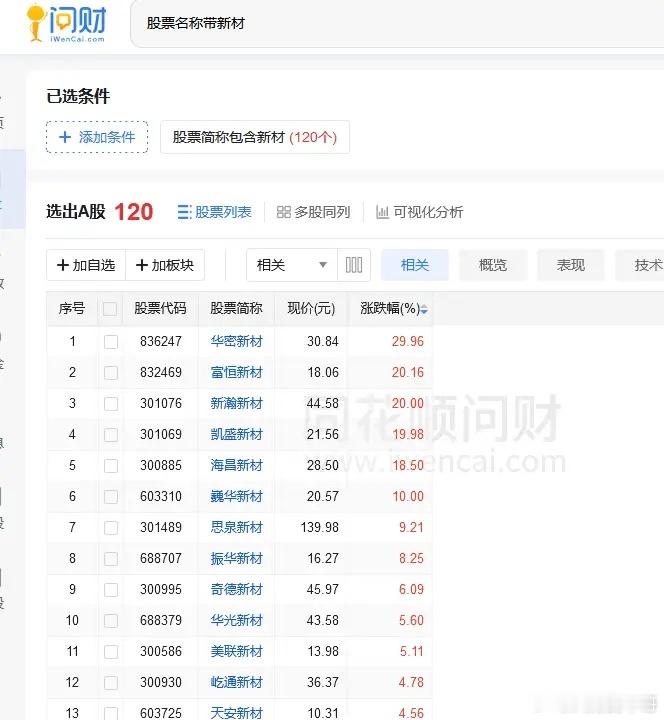Click 添加条件 button
The image size is (664, 720).
[x=97, y=137]
